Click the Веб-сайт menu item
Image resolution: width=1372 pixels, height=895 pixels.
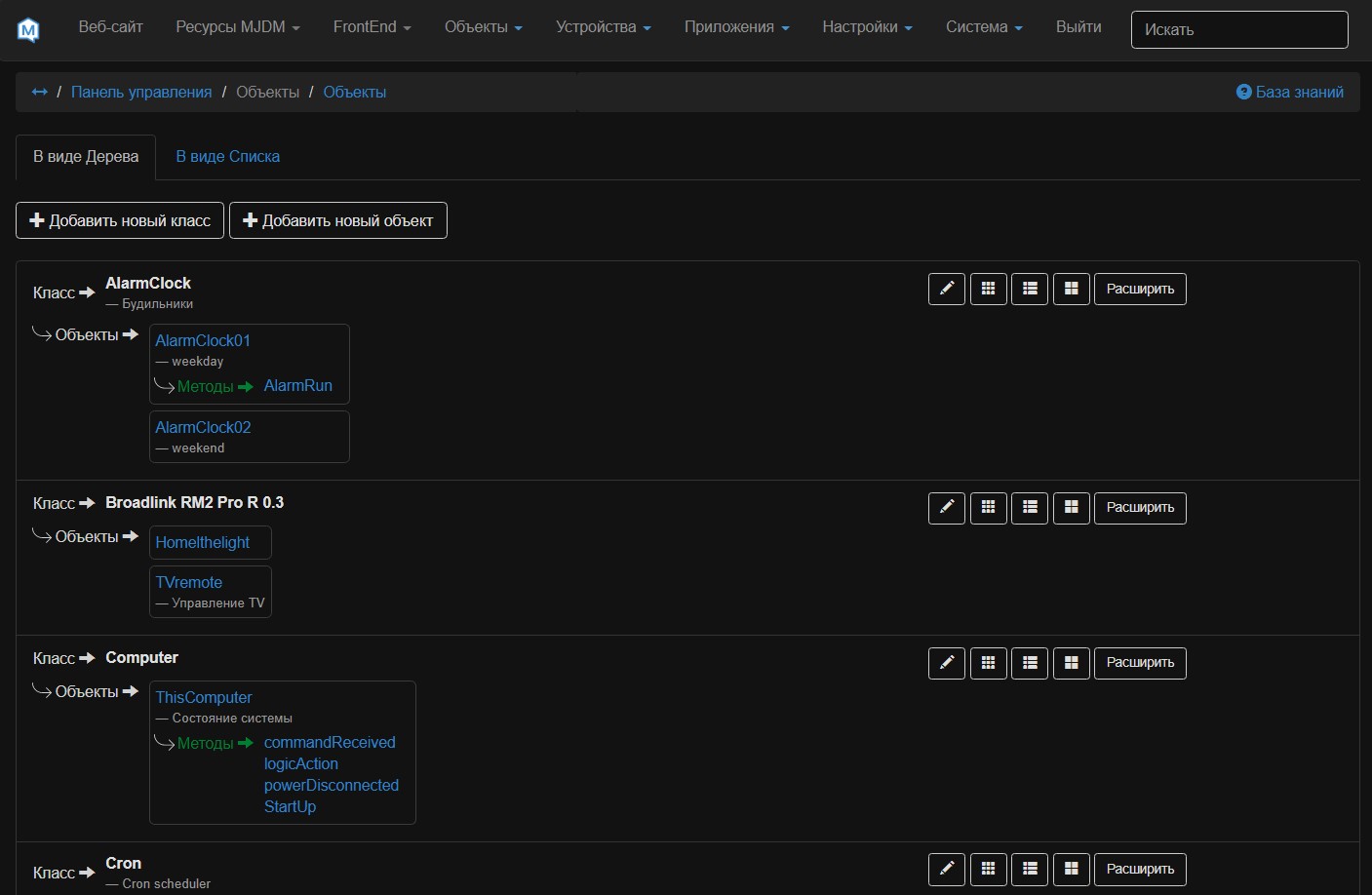click(x=110, y=27)
